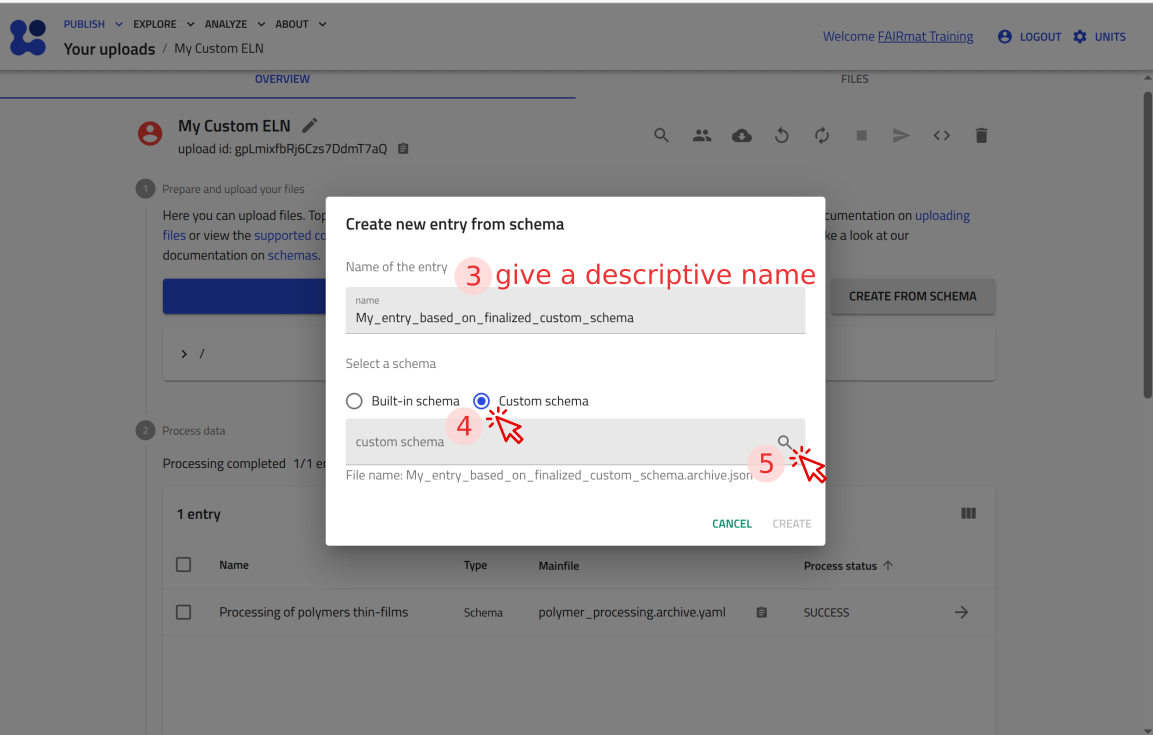Click the cloud download upload icon
This screenshot has height=735, width=1153.
pyautogui.click(x=741, y=135)
